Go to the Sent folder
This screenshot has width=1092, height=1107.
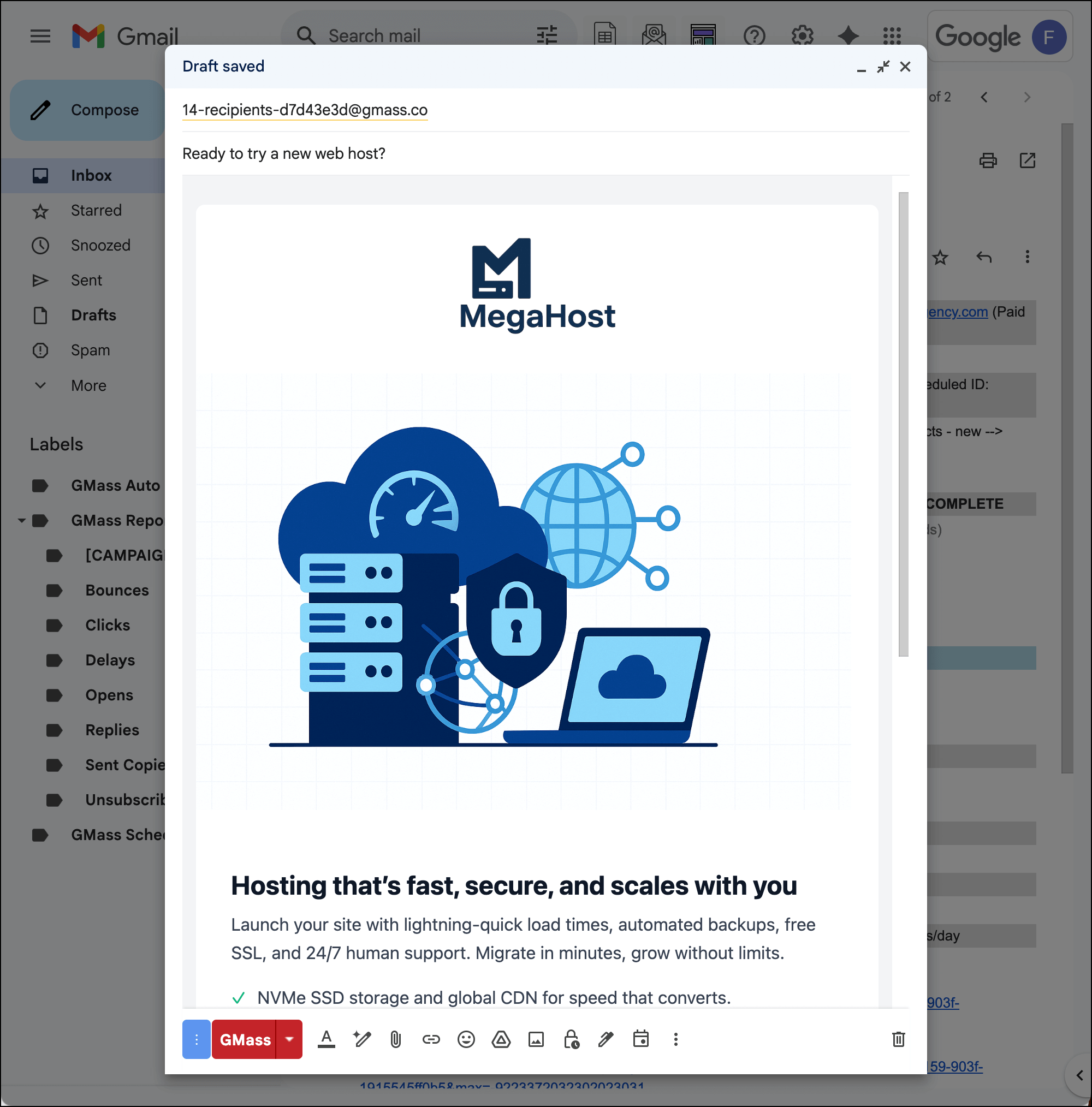pos(86,280)
